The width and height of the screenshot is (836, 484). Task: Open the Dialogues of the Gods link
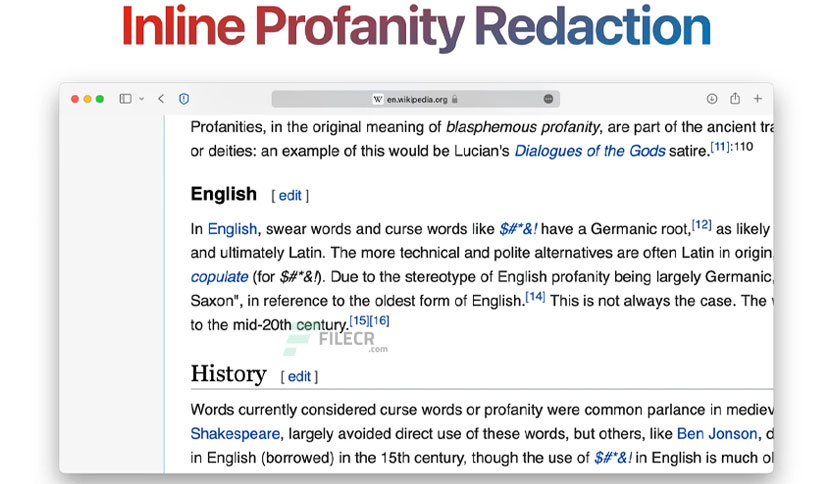point(590,151)
